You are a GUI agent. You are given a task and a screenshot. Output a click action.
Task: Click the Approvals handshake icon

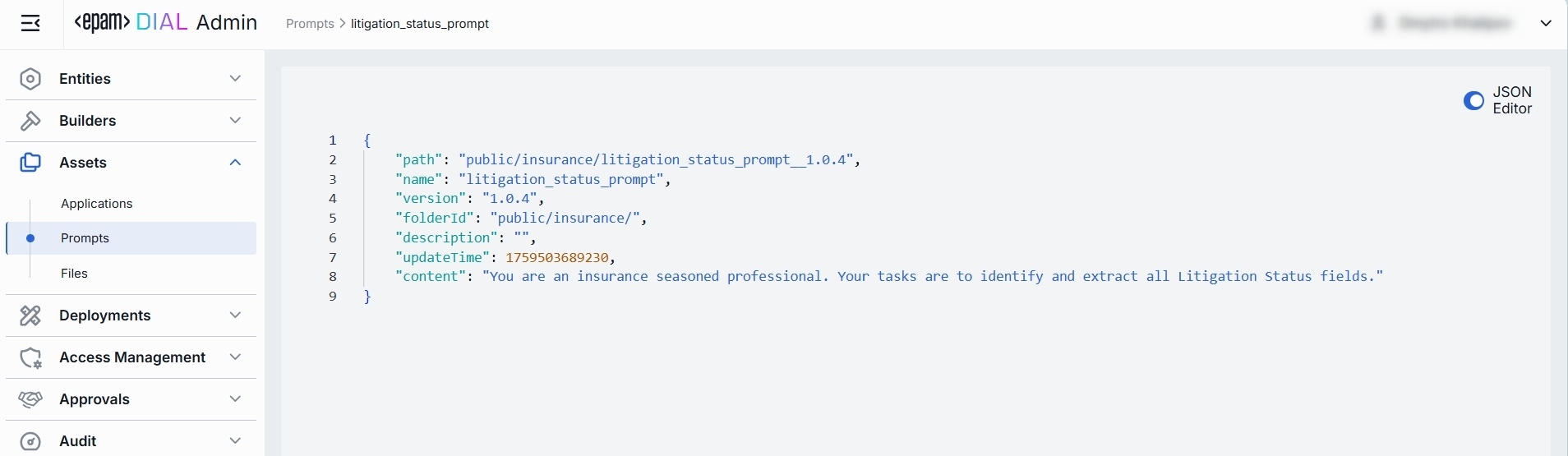(30, 399)
